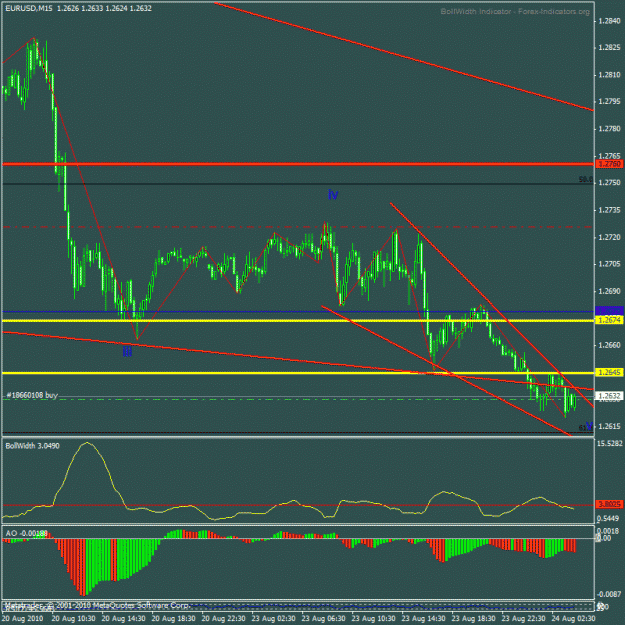Screen dimensions: 625x625
Task: Click the 20 Aug 14:30 time label
Action: click(124, 618)
